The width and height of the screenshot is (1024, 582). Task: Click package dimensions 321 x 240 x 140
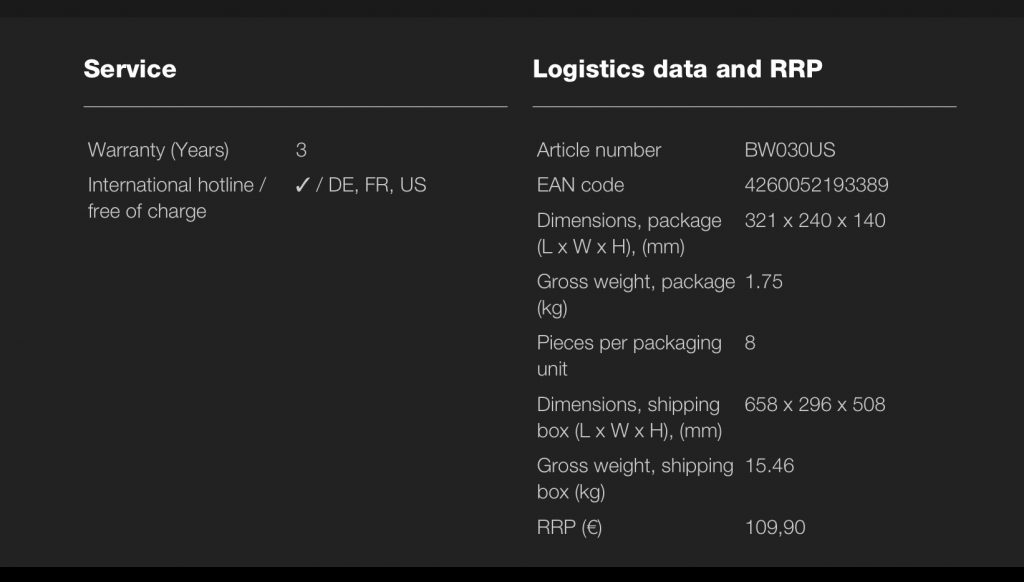click(815, 220)
